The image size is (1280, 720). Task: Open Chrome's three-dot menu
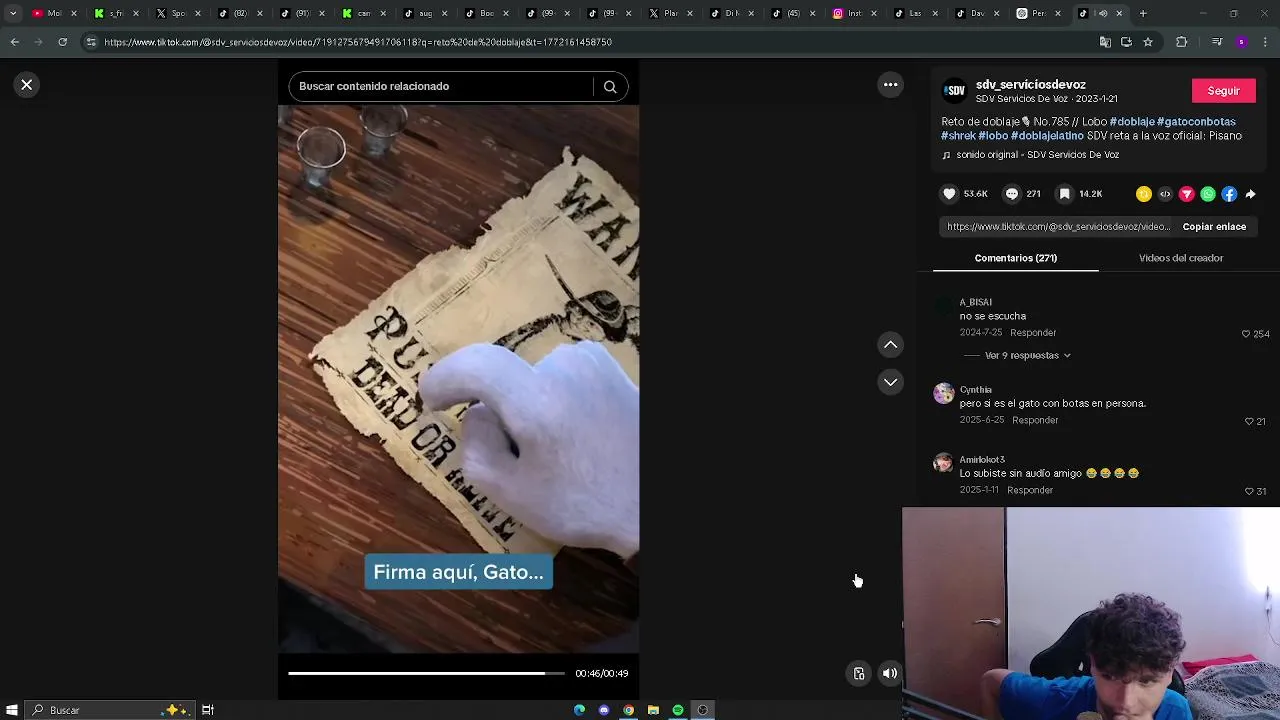(1266, 42)
